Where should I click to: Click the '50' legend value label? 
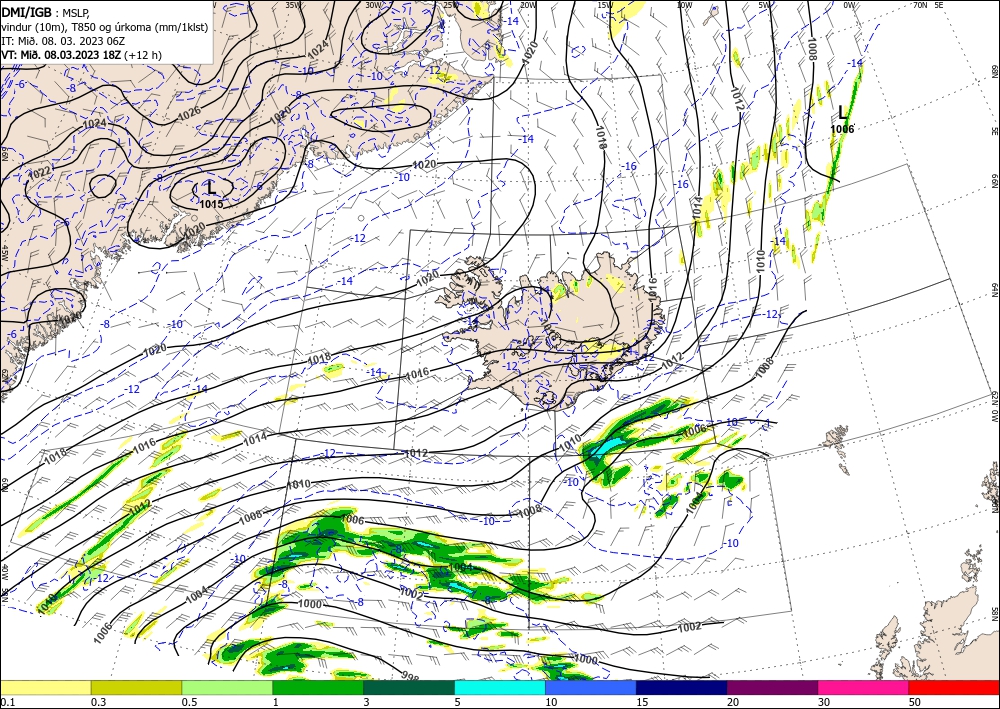[915, 702]
